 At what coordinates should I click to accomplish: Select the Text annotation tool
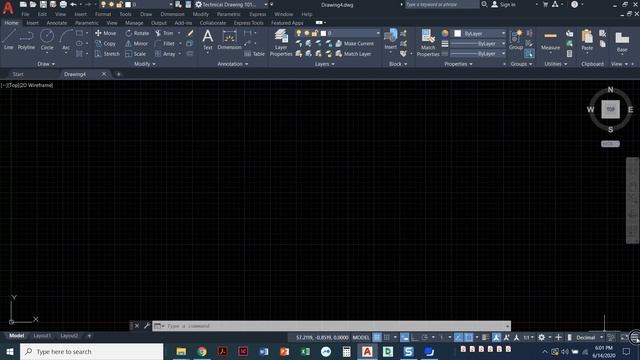click(208, 40)
